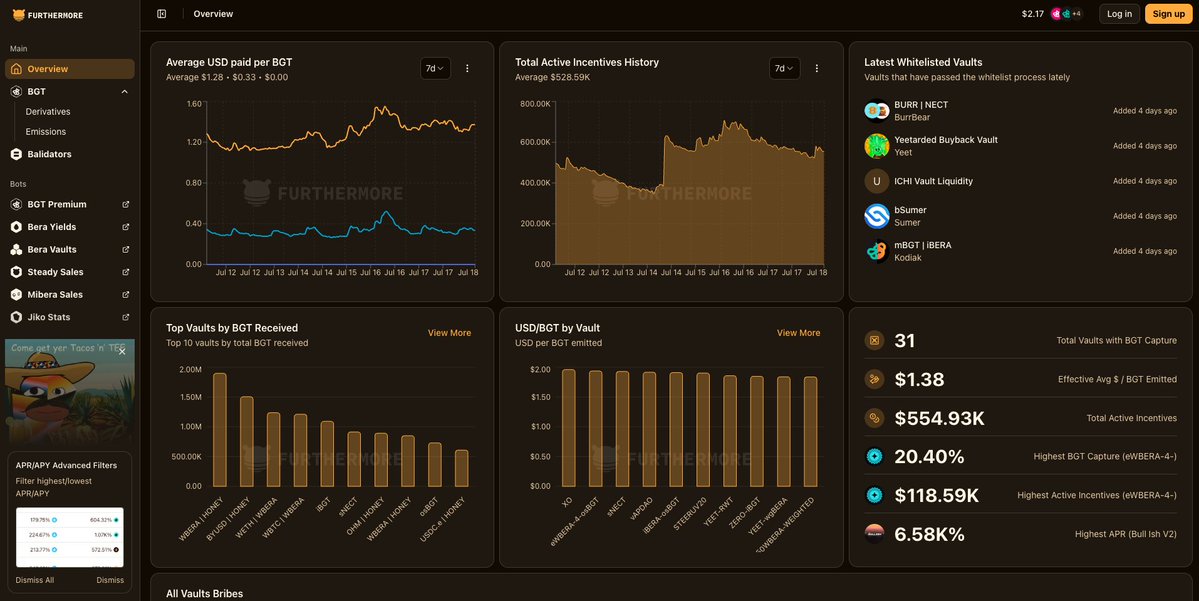Open 7d dropdown on Average USD chart

[435, 68]
